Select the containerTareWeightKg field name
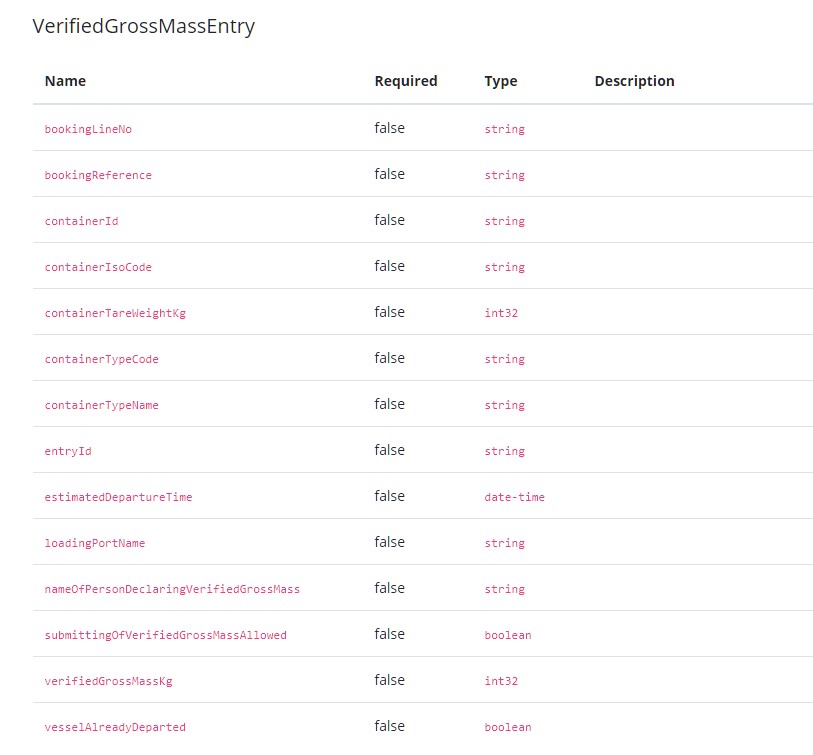This screenshot has height=755, width=813. click(115, 313)
